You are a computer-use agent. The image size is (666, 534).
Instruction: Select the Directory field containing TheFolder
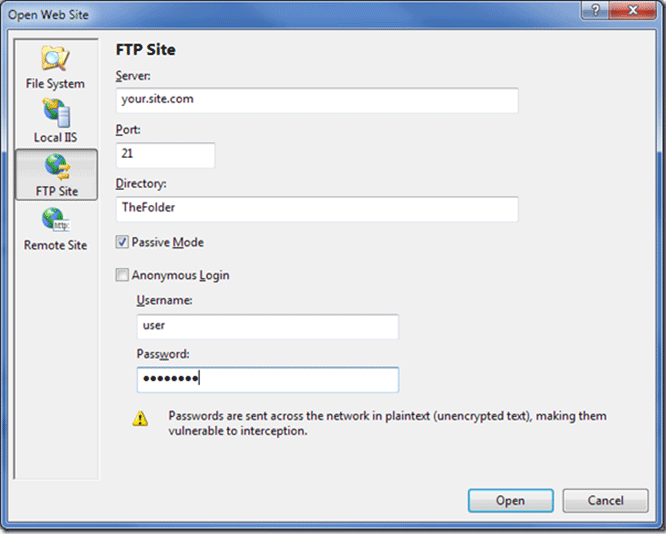click(x=317, y=209)
